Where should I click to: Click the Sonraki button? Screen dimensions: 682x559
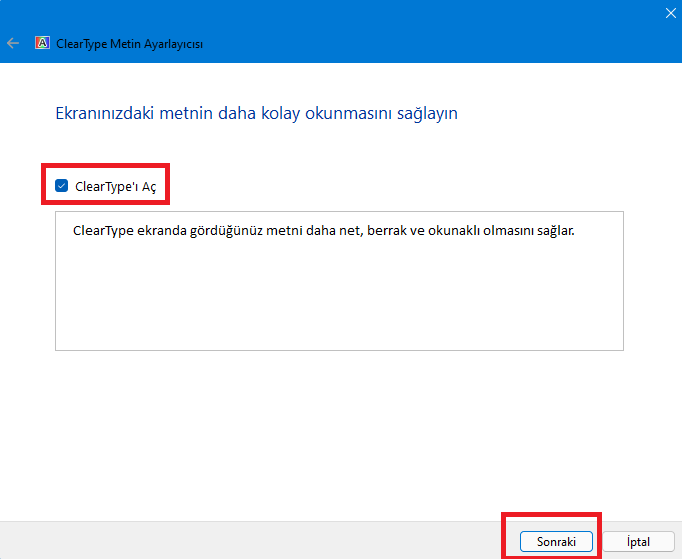point(556,542)
